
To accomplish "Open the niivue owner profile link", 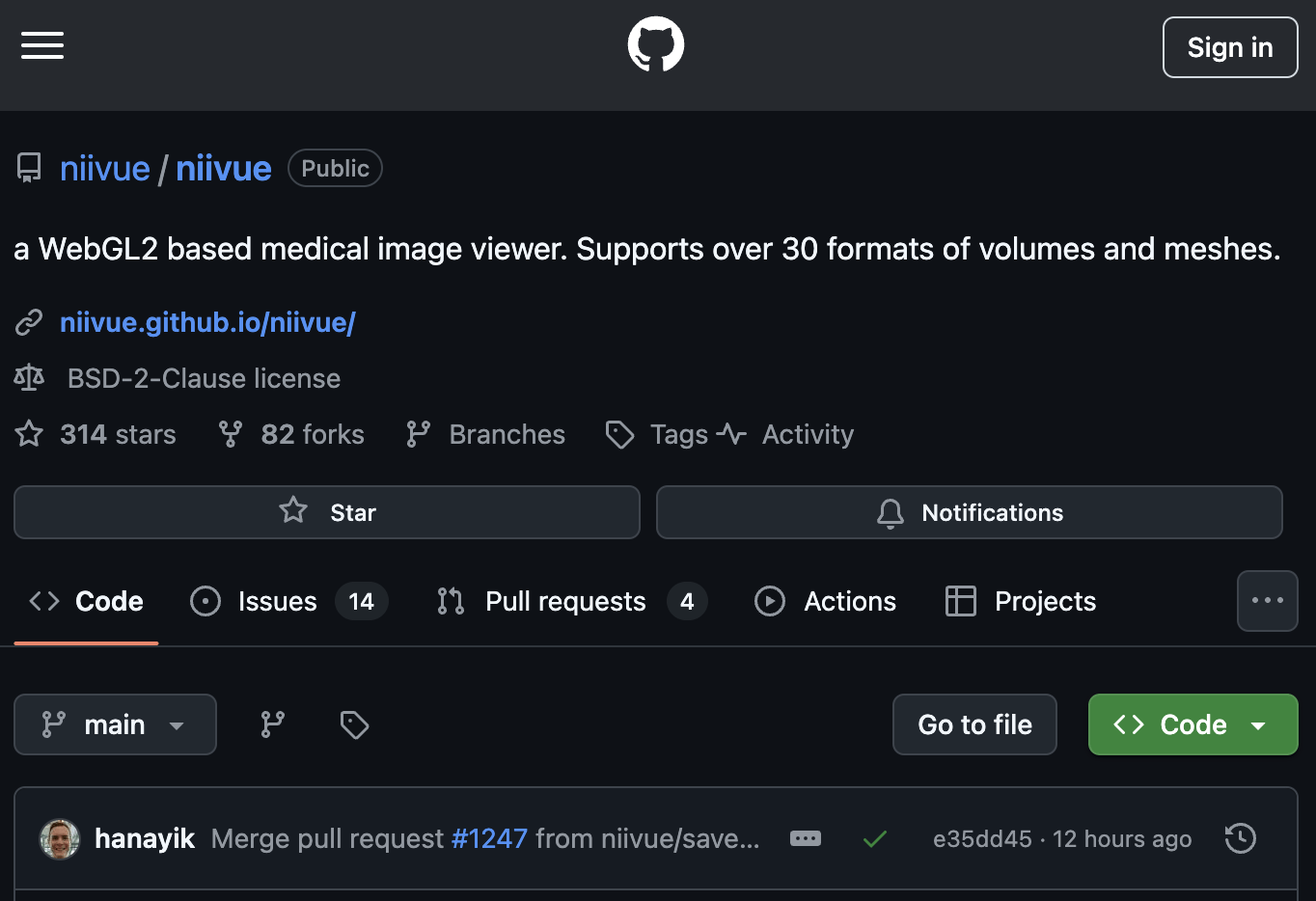I will tap(105, 169).
